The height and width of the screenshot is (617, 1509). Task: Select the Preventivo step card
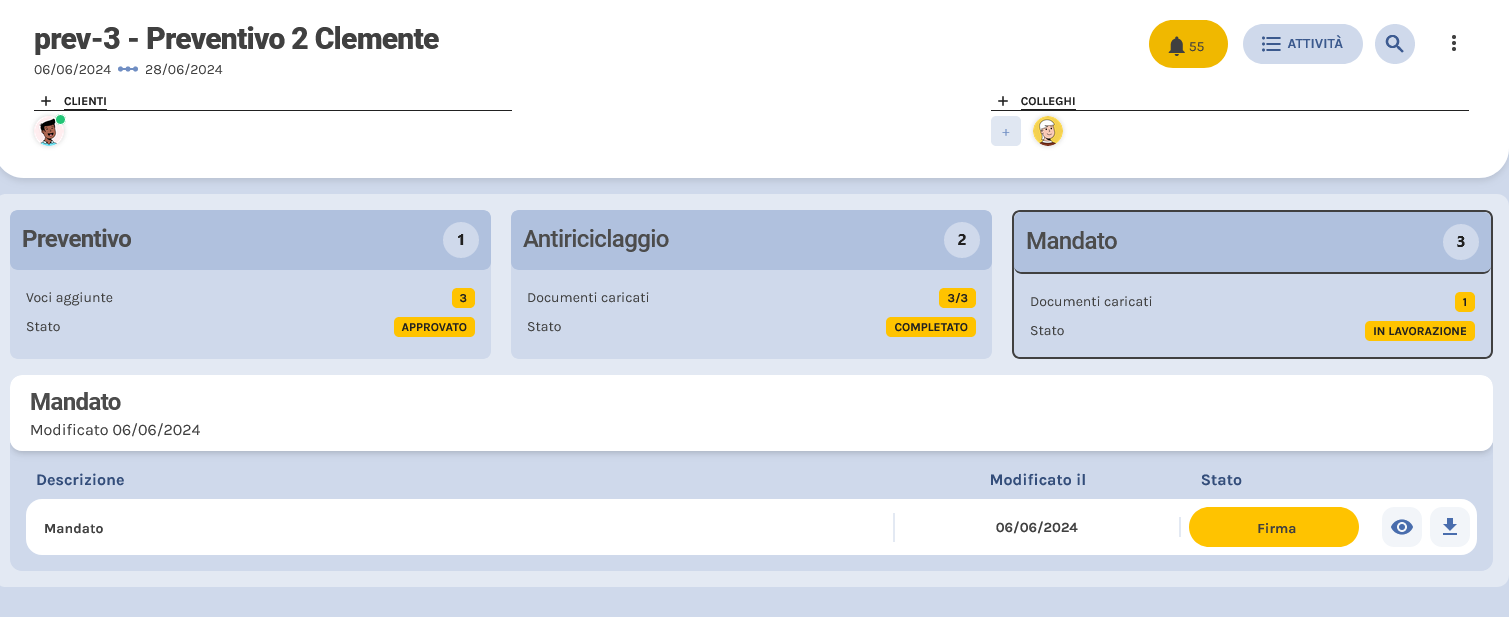(x=250, y=240)
